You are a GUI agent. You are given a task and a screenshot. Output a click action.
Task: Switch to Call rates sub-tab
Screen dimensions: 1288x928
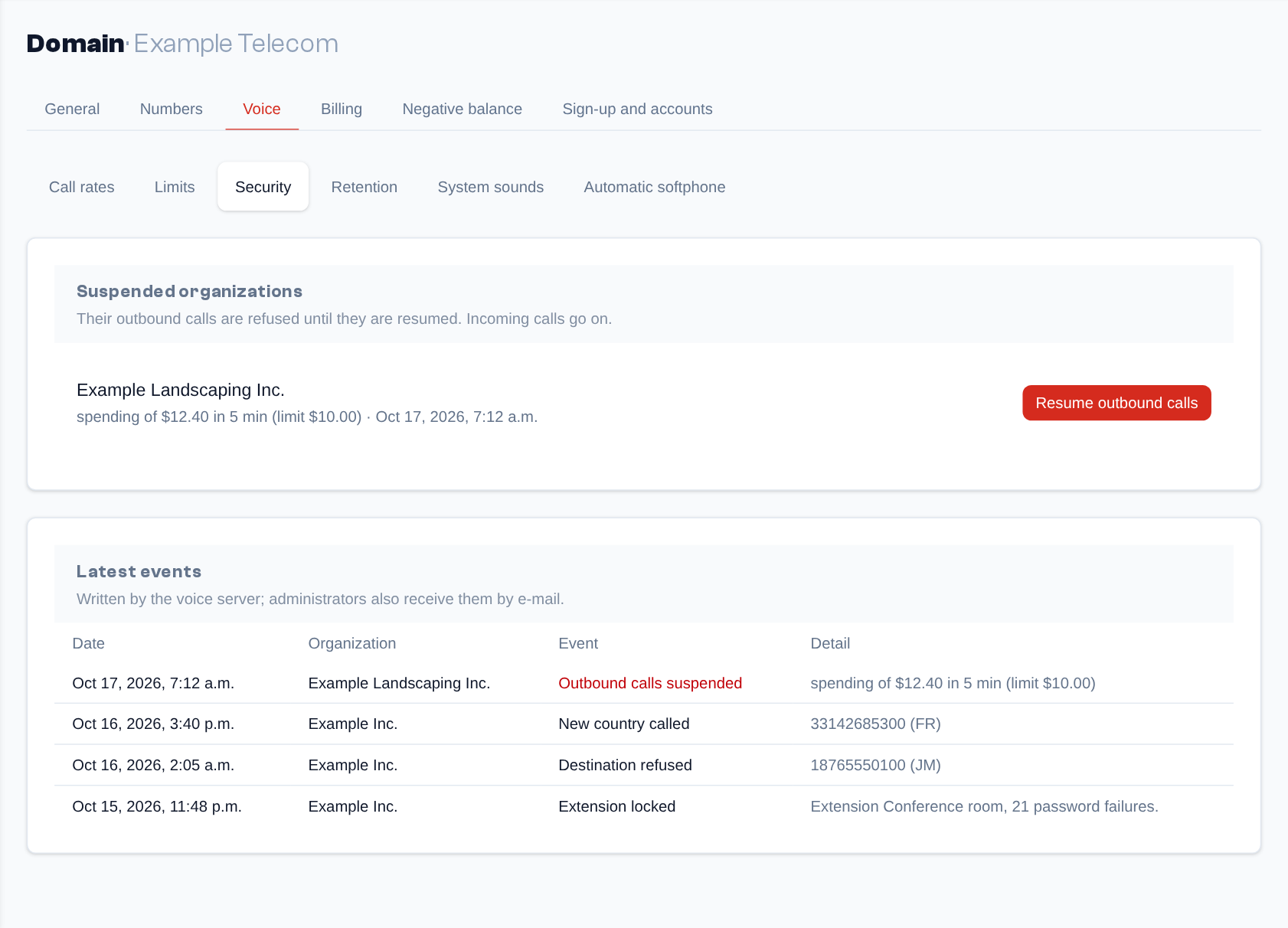point(82,187)
